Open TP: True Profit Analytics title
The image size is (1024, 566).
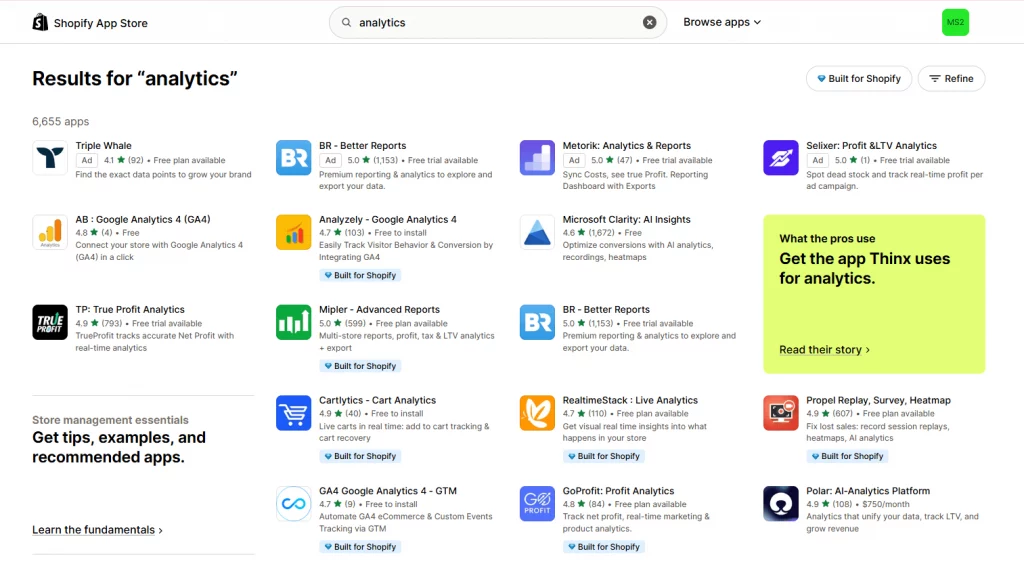tap(129, 309)
